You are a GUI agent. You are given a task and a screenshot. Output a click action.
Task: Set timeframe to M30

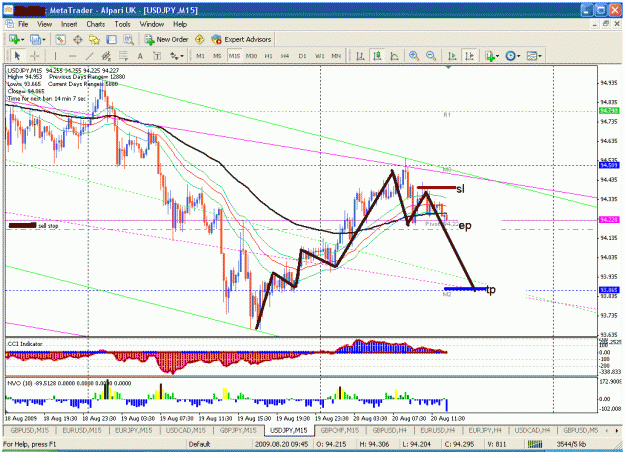click(x=251, y=56)
